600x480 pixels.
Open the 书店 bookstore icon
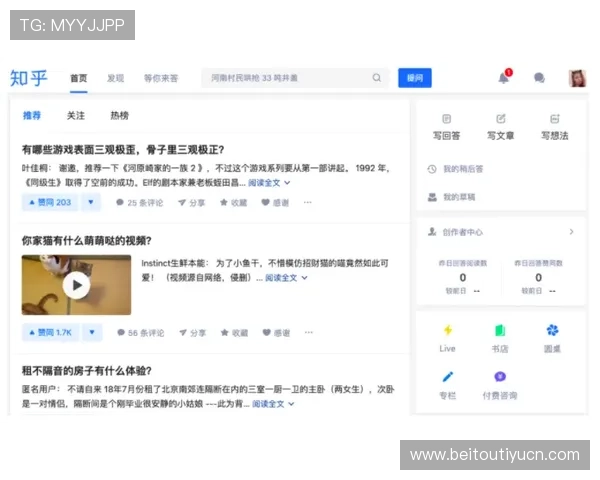click(x=500, y=330)
